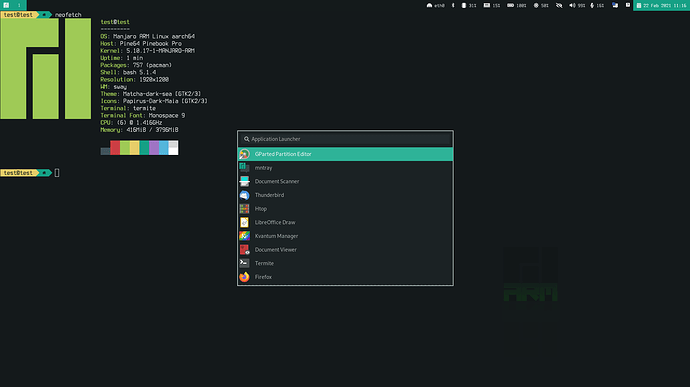
Task: Click the search magnifier icon in launcher
Action: coord(246,139)
